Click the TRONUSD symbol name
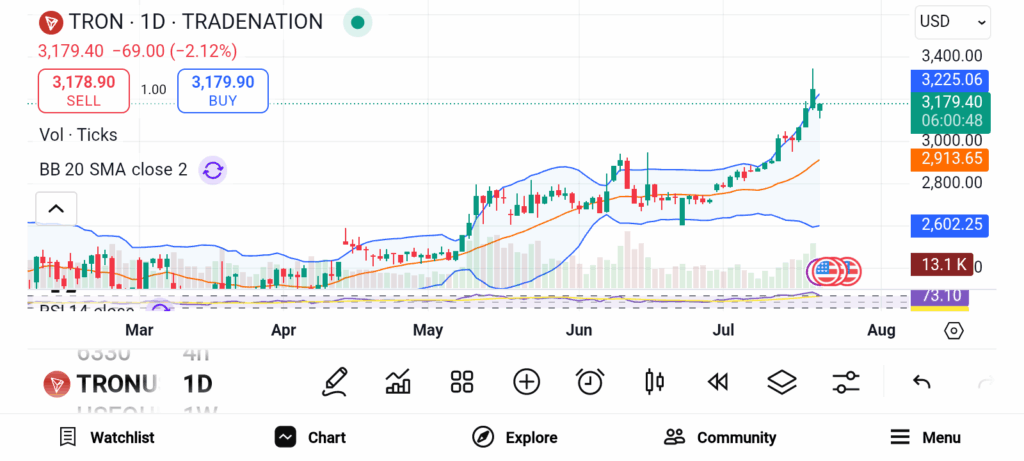 point(118,384)
